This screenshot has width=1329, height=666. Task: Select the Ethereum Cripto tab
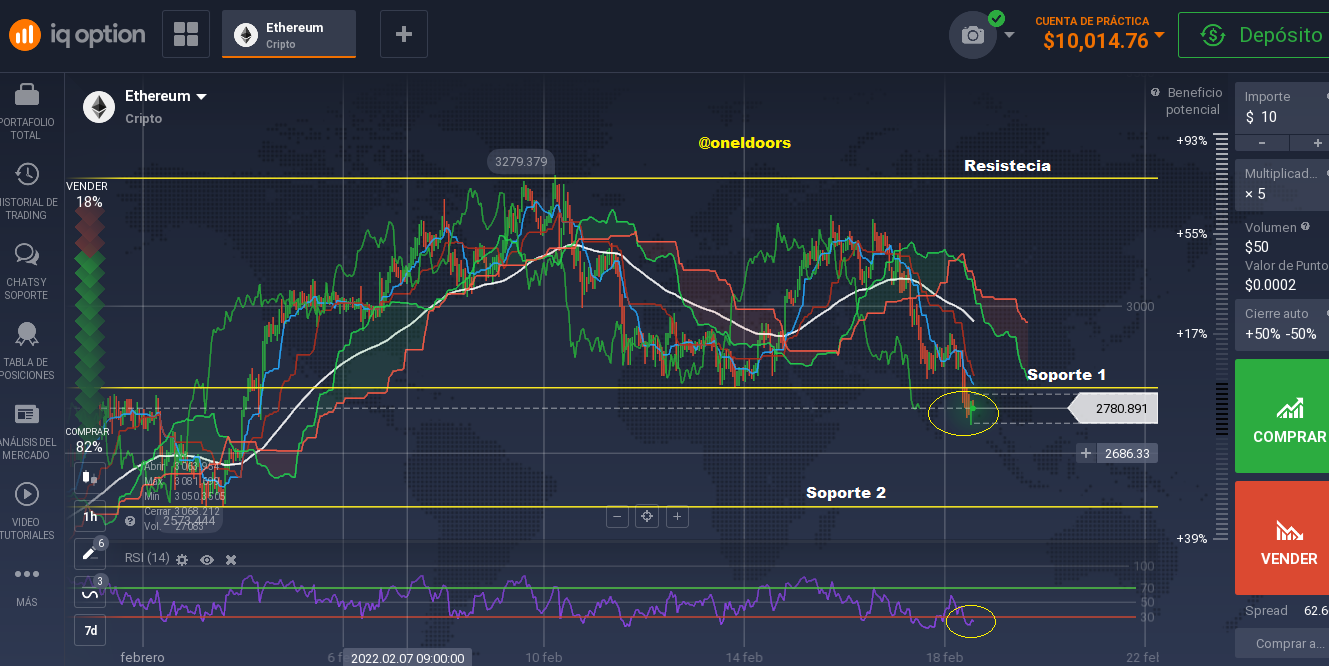point(289,35)
